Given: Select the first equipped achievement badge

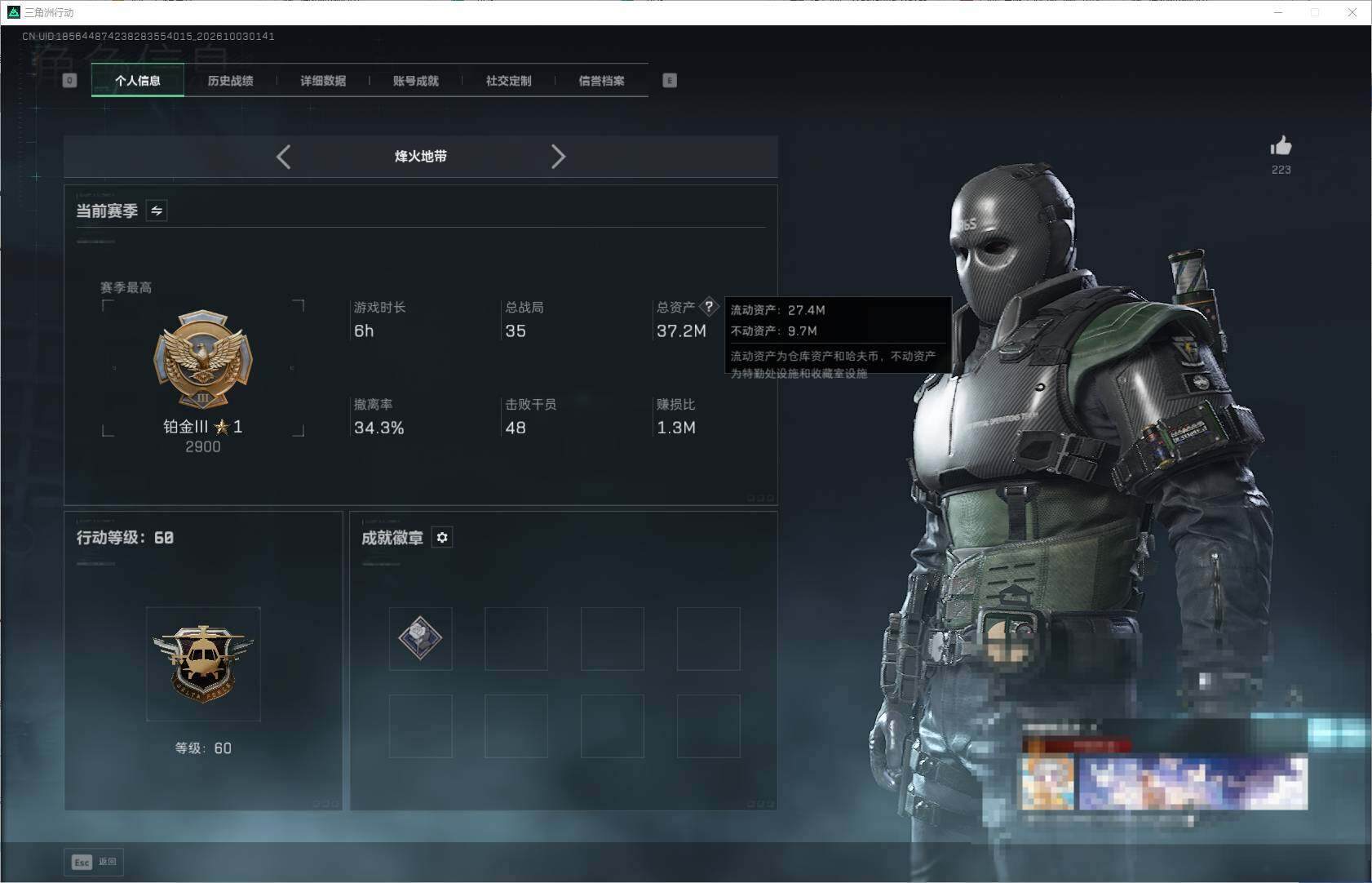Looking at the screenshot, I should pyautogui.click(x=421, y=638).
